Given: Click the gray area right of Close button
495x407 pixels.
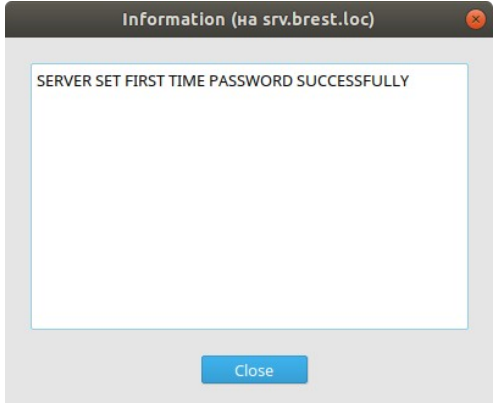Looking at the screenshot, I should (400, 370).
